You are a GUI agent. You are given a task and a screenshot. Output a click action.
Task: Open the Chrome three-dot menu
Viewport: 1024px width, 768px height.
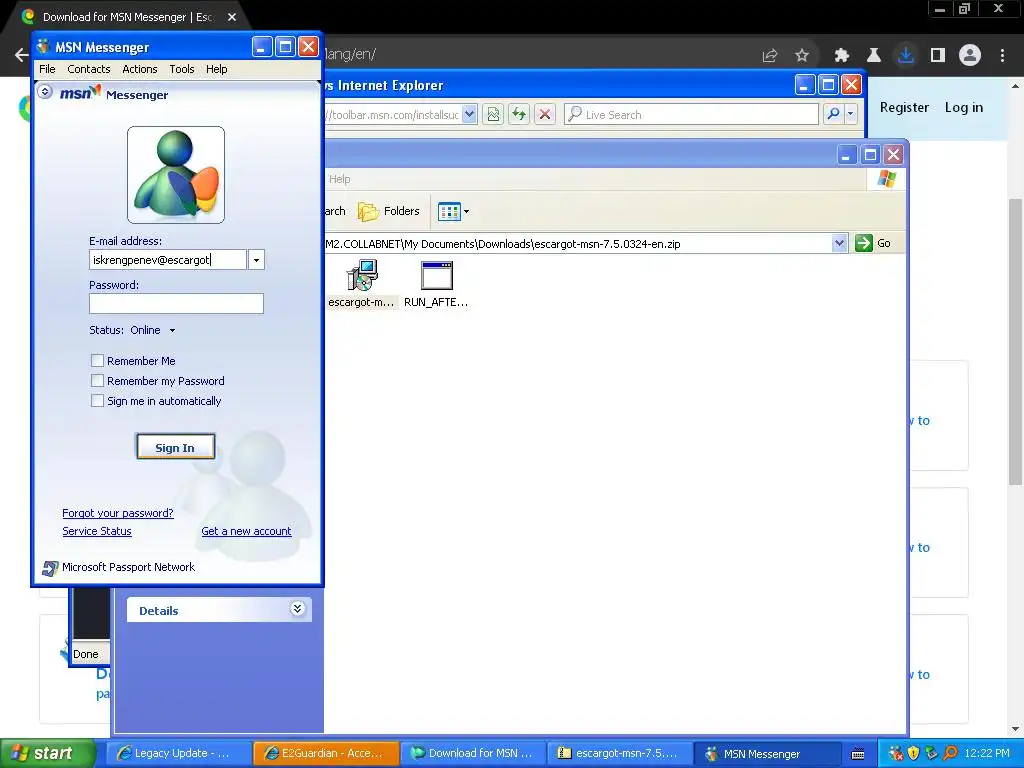(x=1002, y=56)
